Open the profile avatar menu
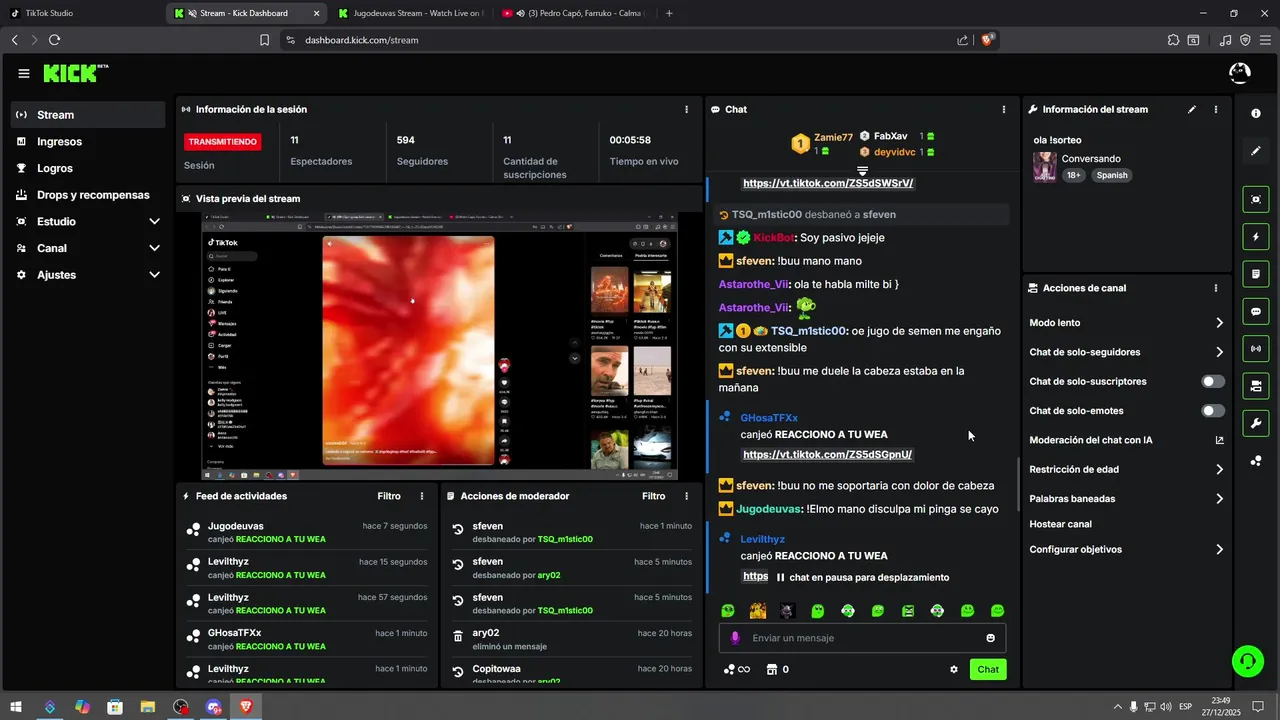Viewport: 1280px width, 720px height. [1239, 73]
